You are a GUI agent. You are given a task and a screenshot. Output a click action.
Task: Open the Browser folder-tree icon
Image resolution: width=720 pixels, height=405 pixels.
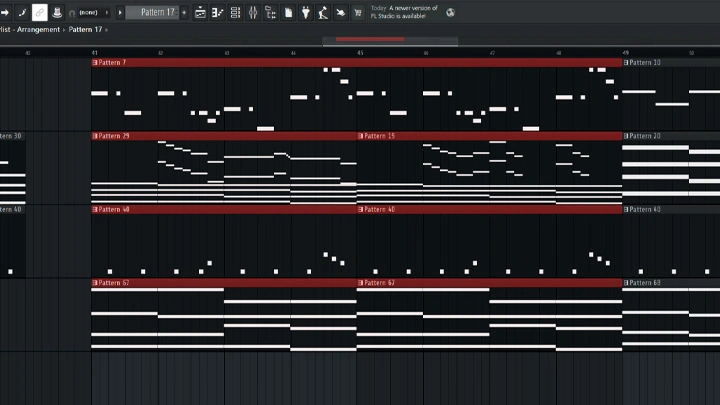click(x=270, y=13)
